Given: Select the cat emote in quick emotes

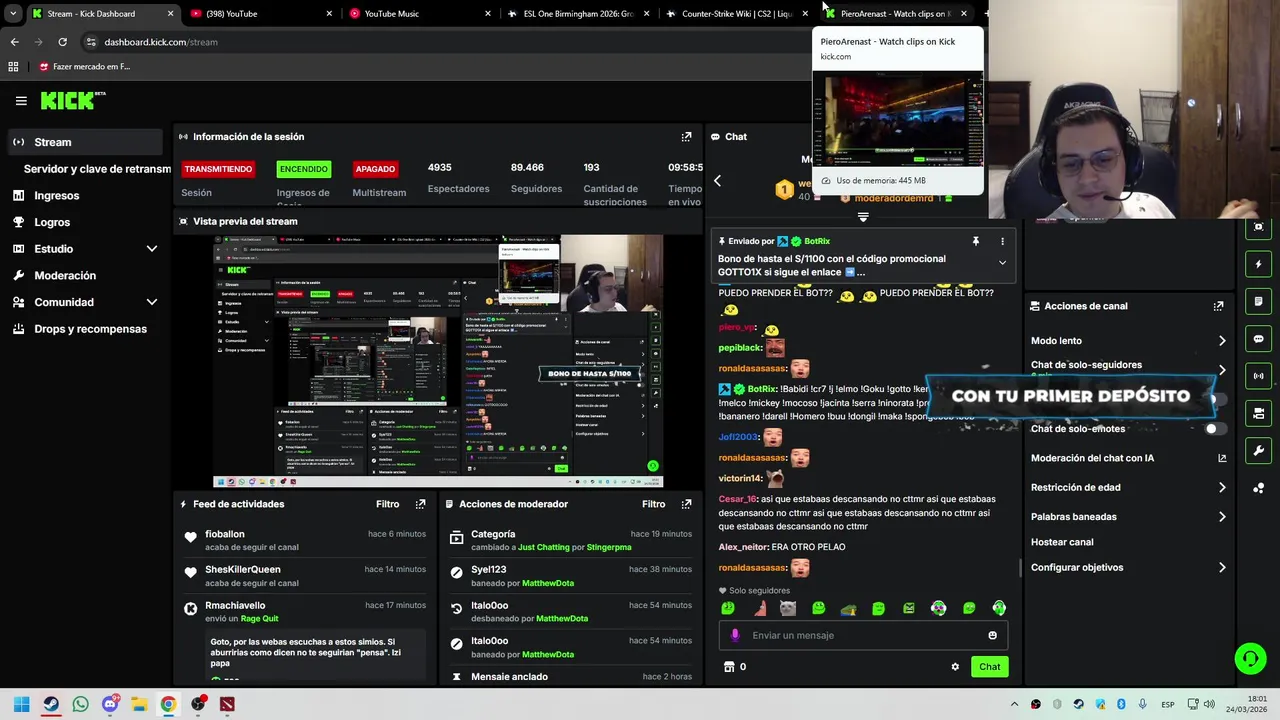Looking at the screenshot, I should (x=788, y=608).
